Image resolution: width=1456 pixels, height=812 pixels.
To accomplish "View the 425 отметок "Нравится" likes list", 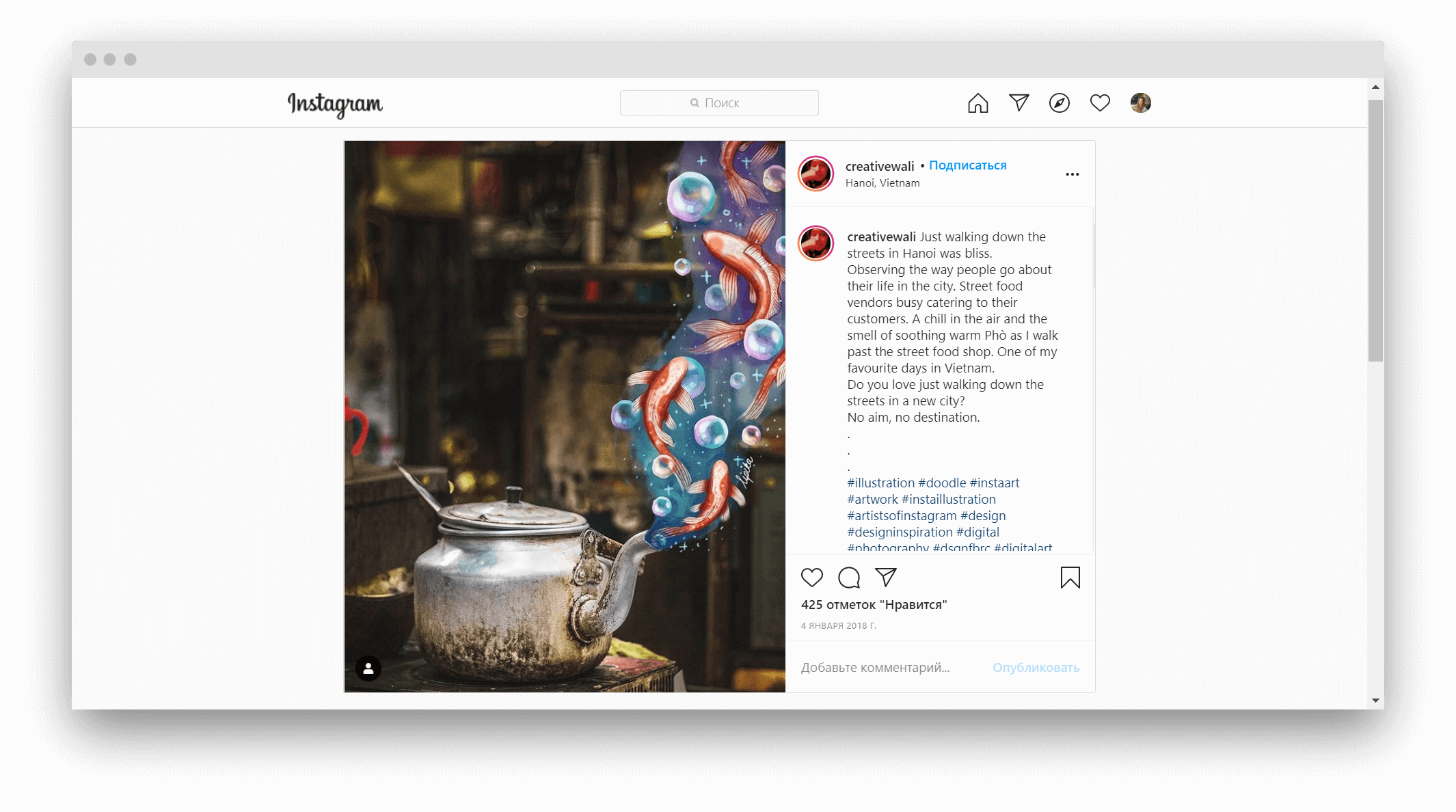I will (x=874, y=605).
